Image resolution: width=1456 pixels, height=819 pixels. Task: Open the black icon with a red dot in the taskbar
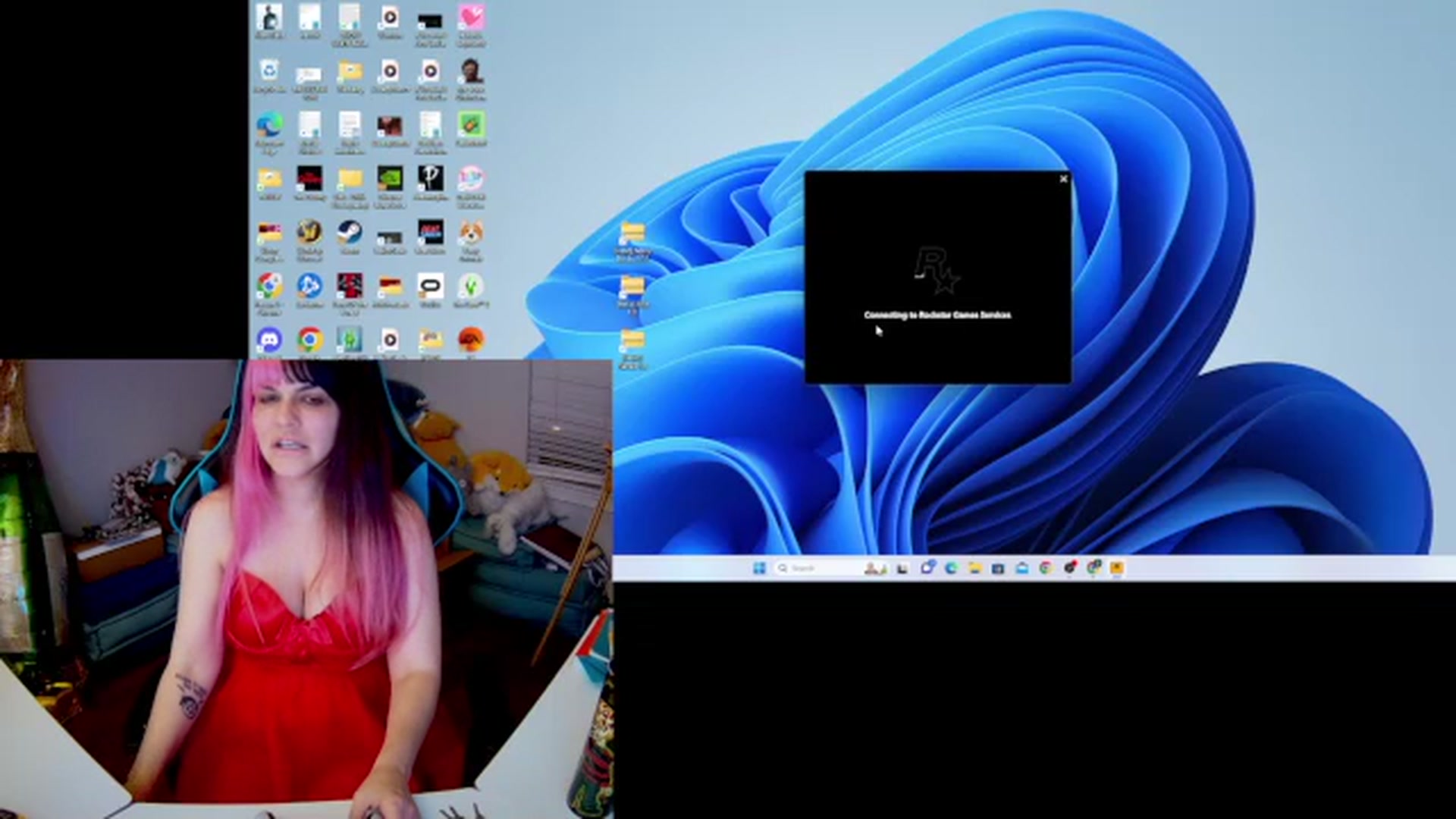[x=1070, y=568]
